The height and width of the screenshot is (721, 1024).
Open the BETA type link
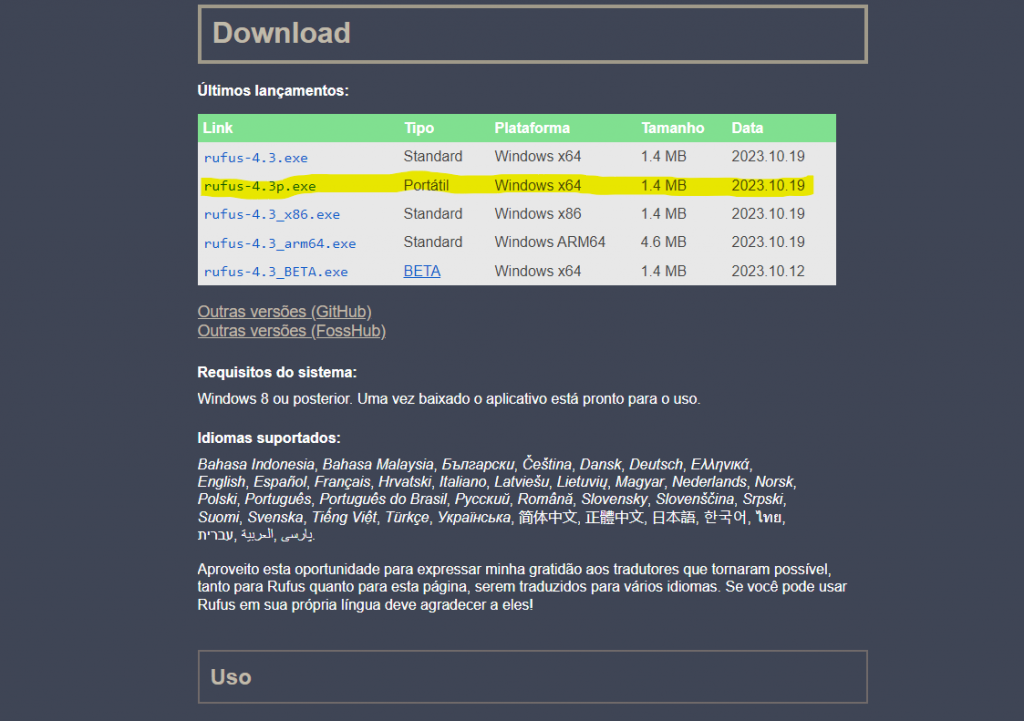tap(422, 271)
